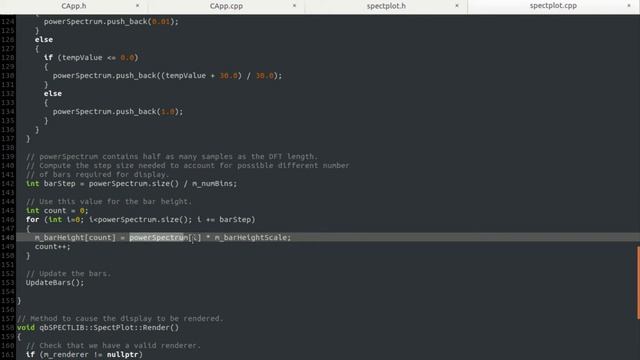Click comment 'Update the bars.'
640x360 pixels.
68,273
